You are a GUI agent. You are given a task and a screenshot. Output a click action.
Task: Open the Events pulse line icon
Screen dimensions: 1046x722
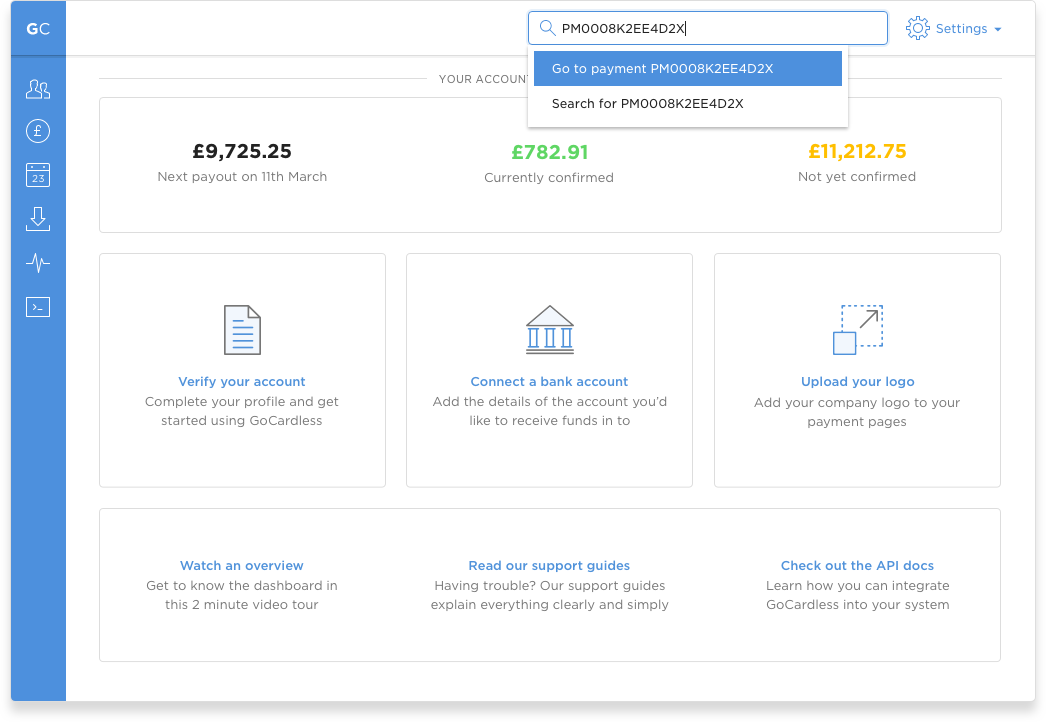tap(38, 263)
